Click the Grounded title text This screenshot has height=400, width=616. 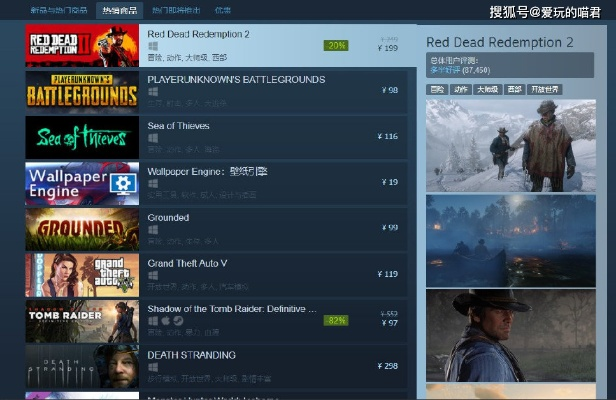[168, 218]
